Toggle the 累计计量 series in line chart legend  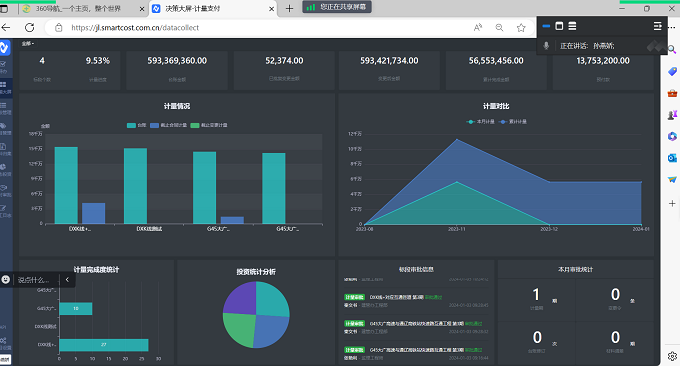pos(513,122)
